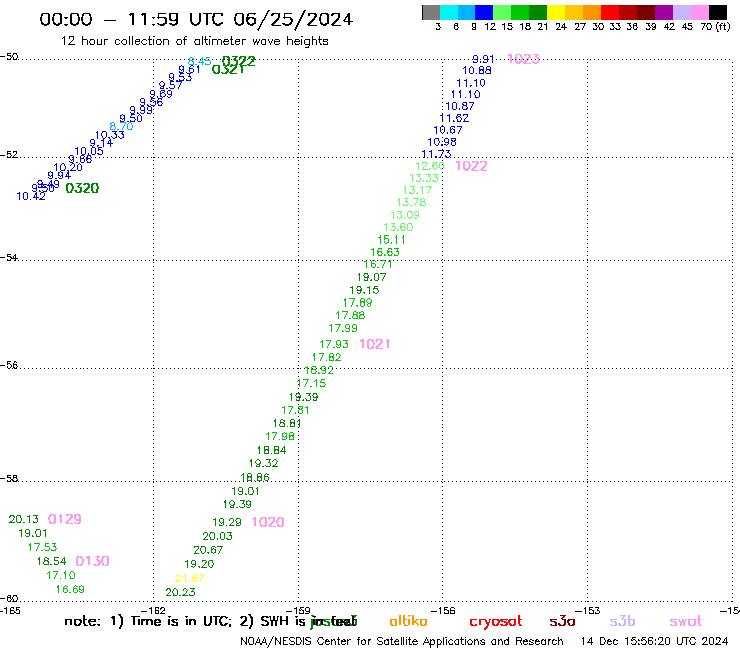The image size is (740, 650).
Task: Click the wave value 19.15
Action: click(364, 290)
